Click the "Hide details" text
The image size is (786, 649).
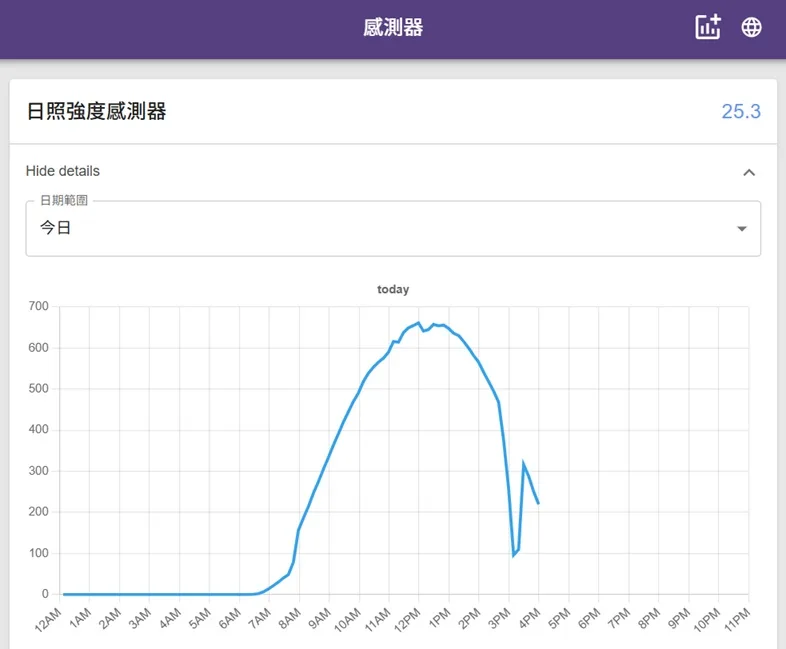click(x=63, y=171)
